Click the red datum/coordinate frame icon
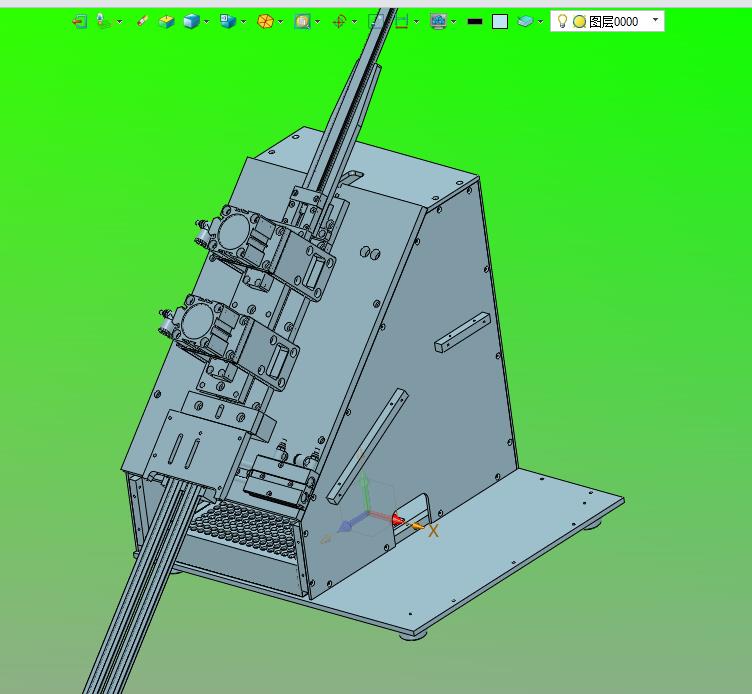752x694 pixels. coord(339,22)
